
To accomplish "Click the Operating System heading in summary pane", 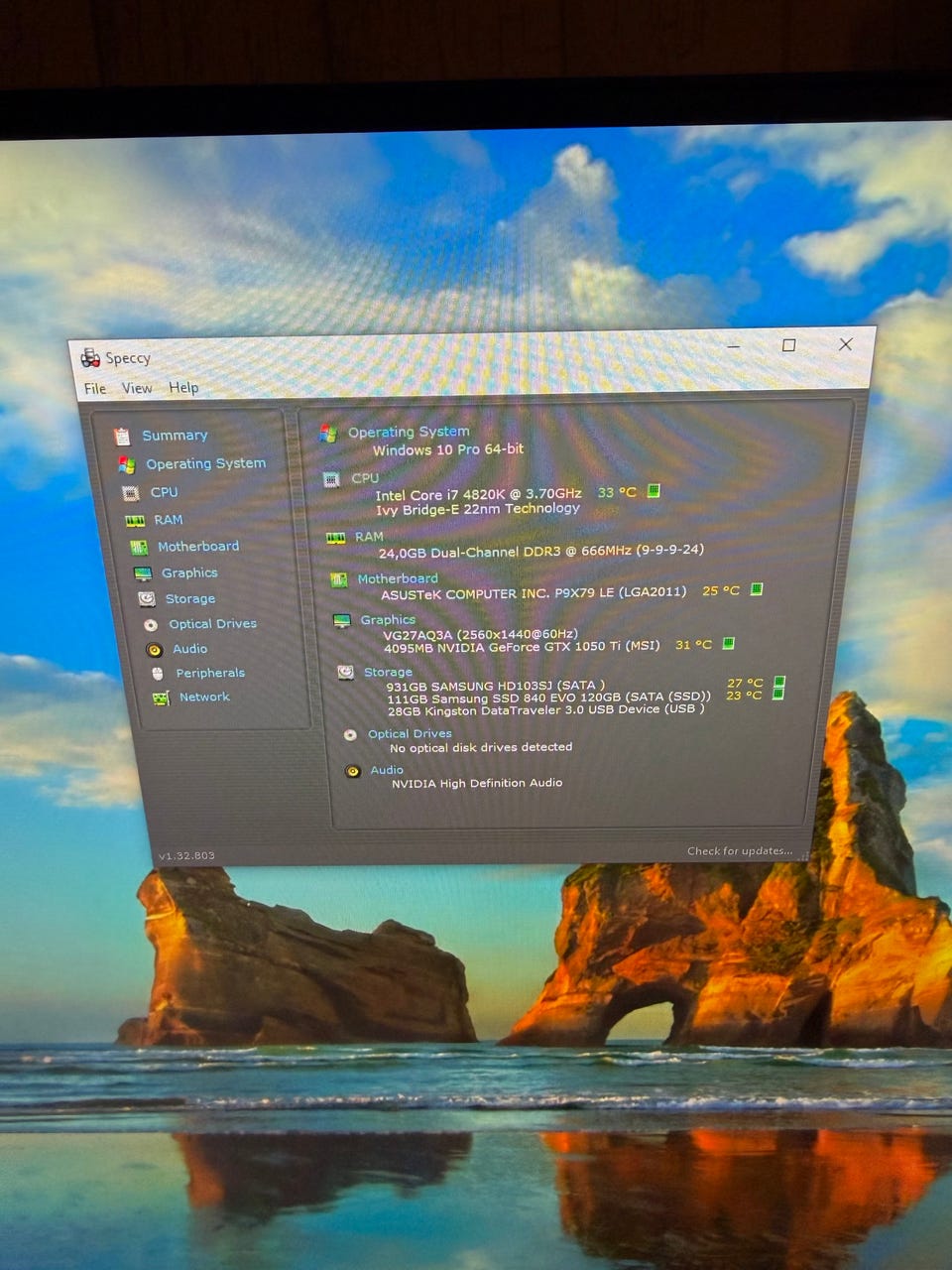I will (409, 432).
